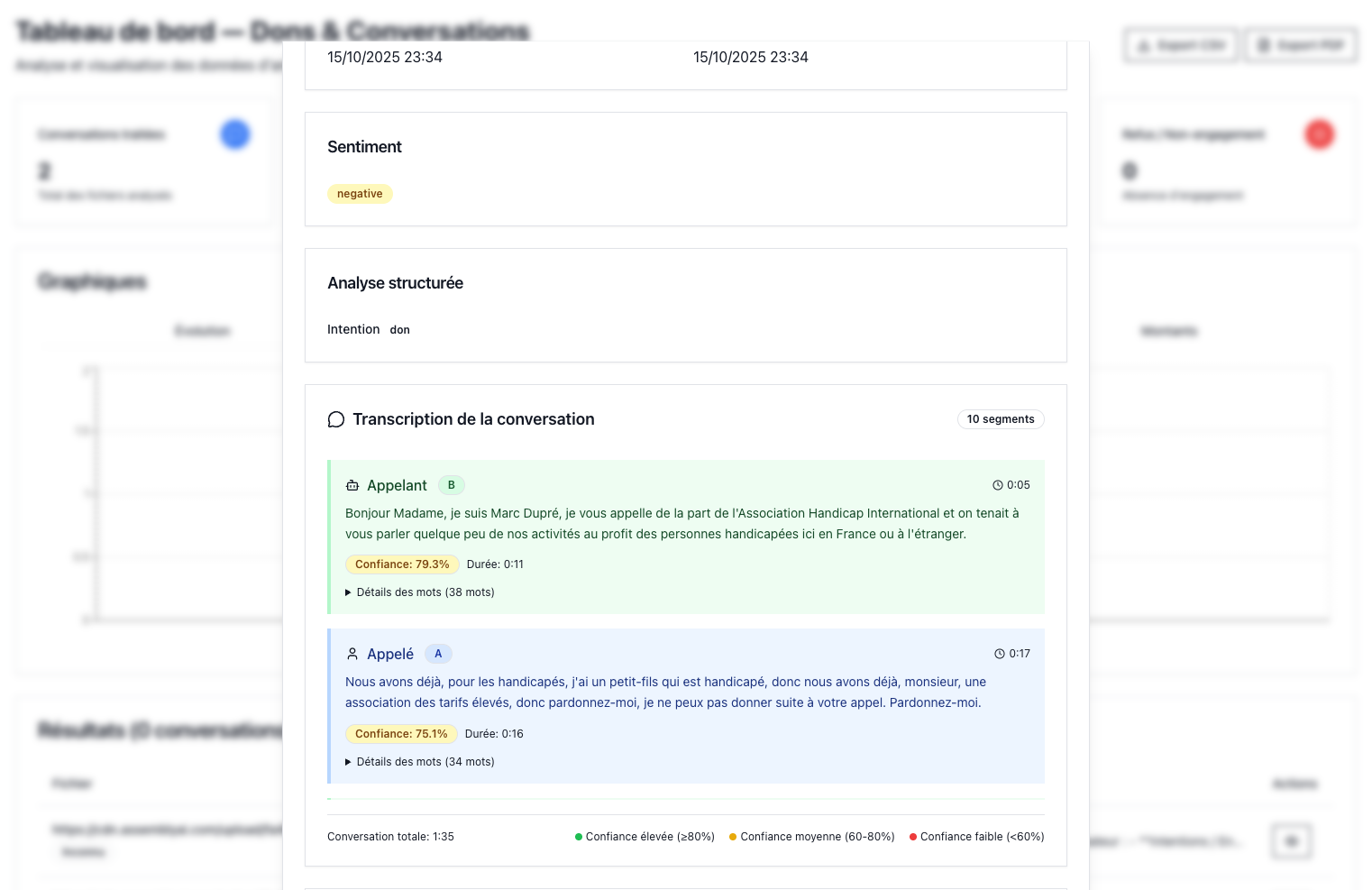The width and height of the screenshot is (1372, 890).
Task: Click the red circle icon on refus card
Action: coord(1319,134)
